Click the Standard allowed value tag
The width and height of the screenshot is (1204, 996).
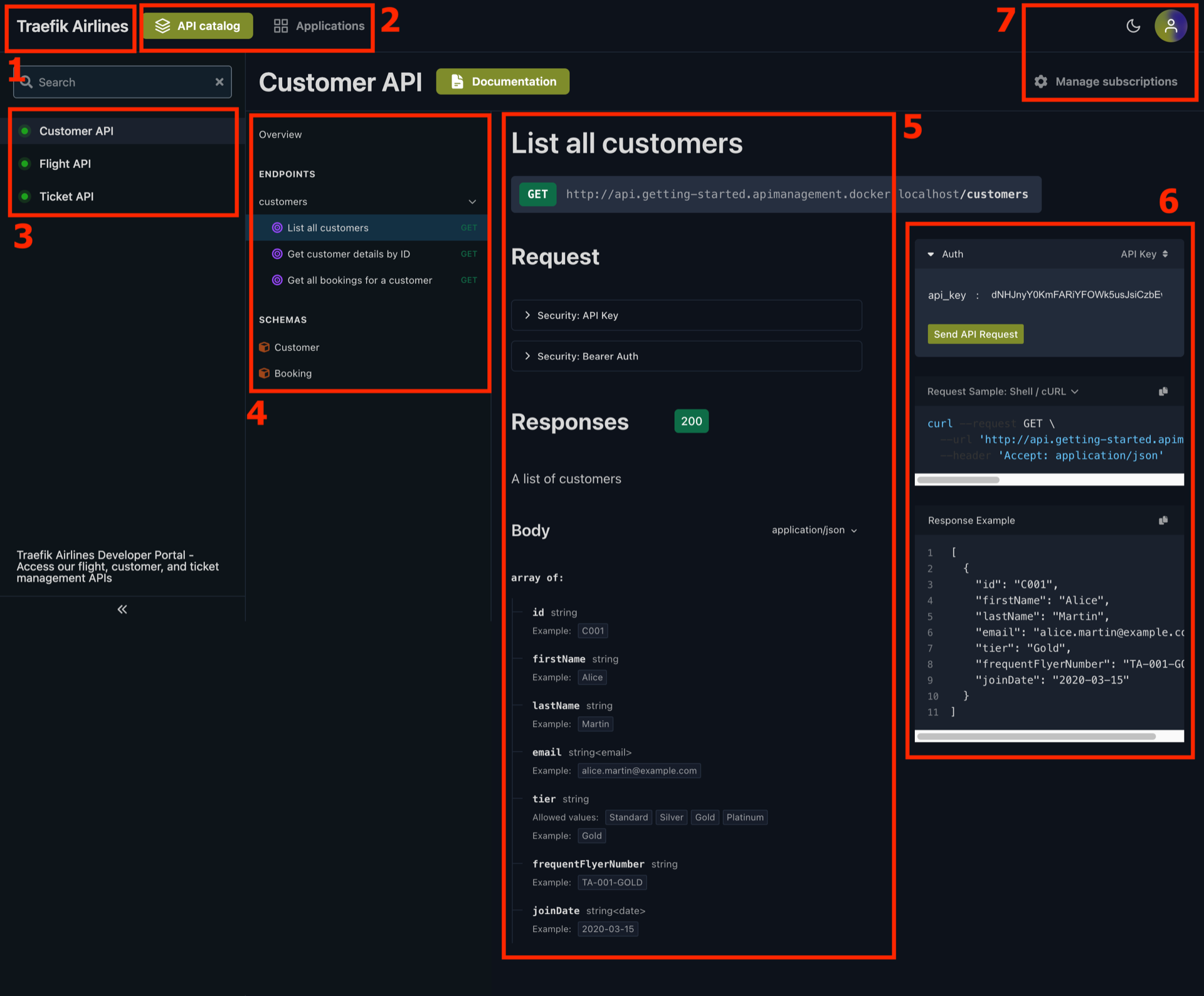[x=628, y=817]
